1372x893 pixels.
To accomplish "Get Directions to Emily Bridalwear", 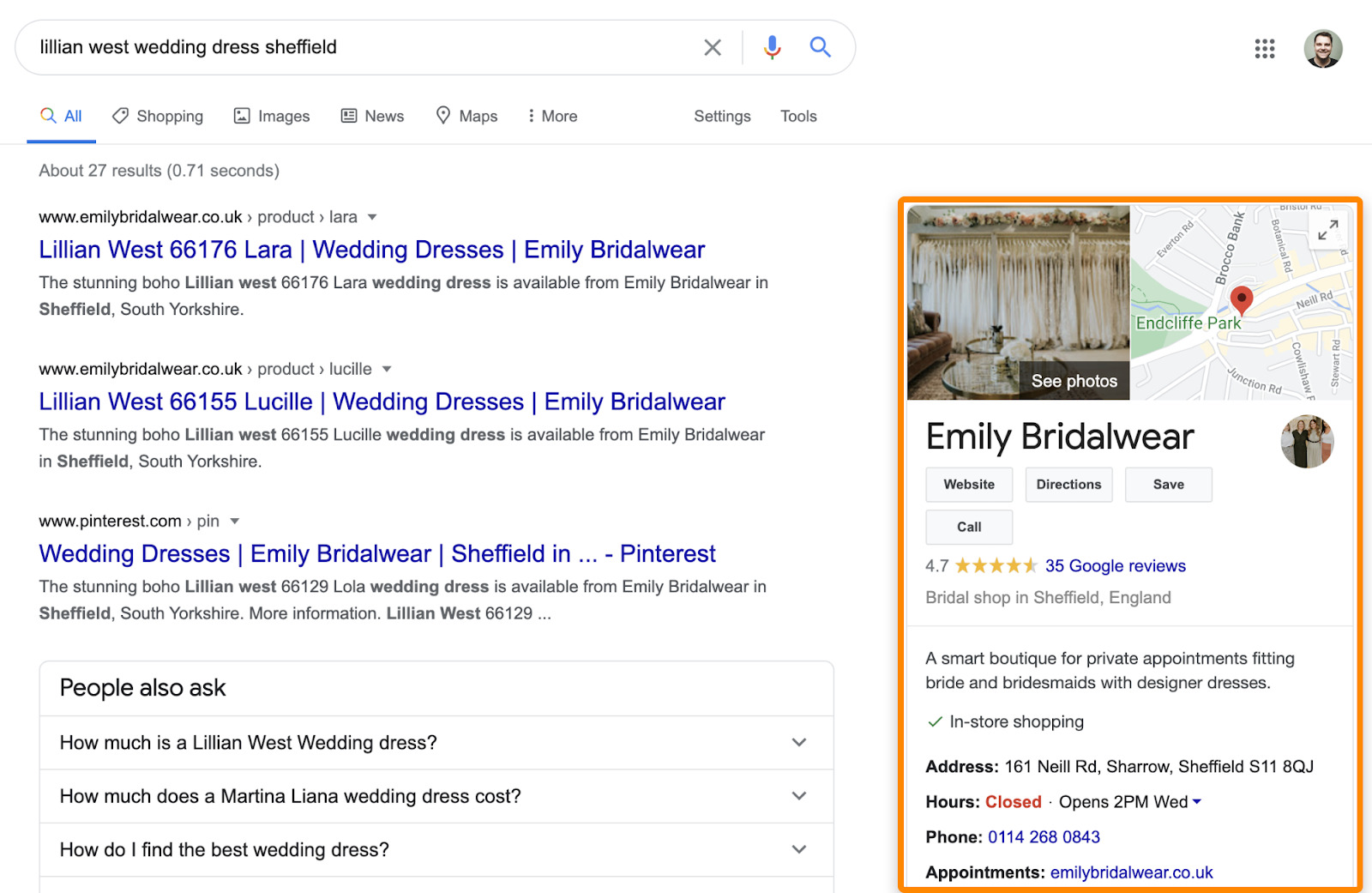I will [x=1068, y=484].
